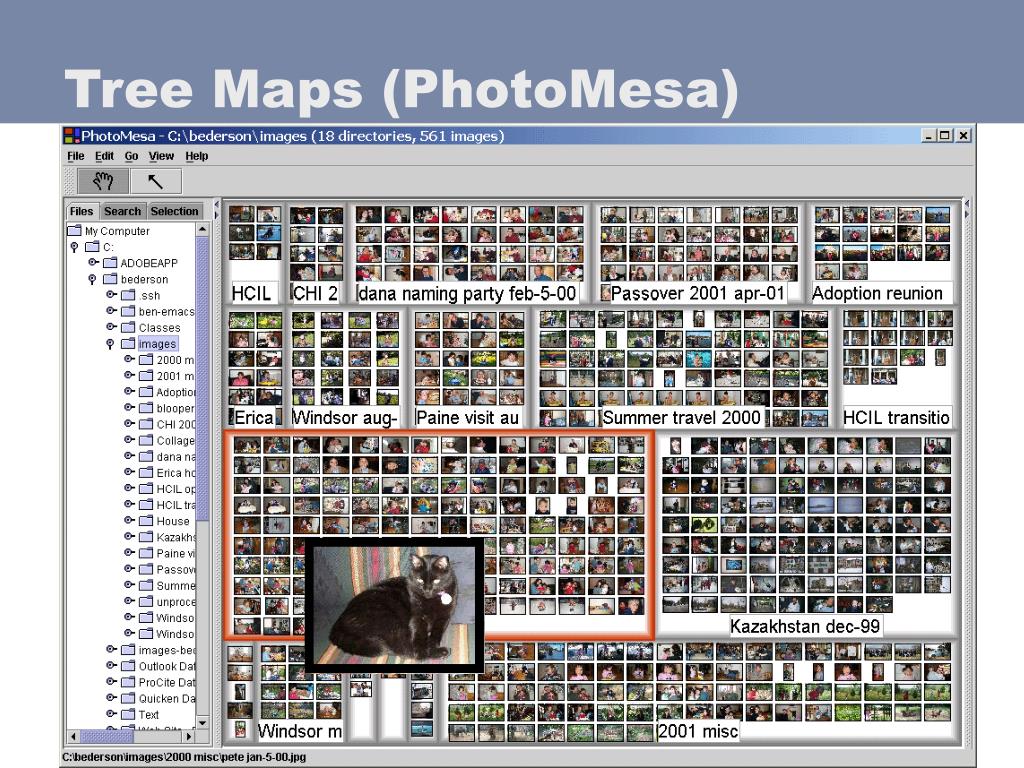Select the images-be folder in tree
Screen dimensions: 1024x768
(167, 650)
